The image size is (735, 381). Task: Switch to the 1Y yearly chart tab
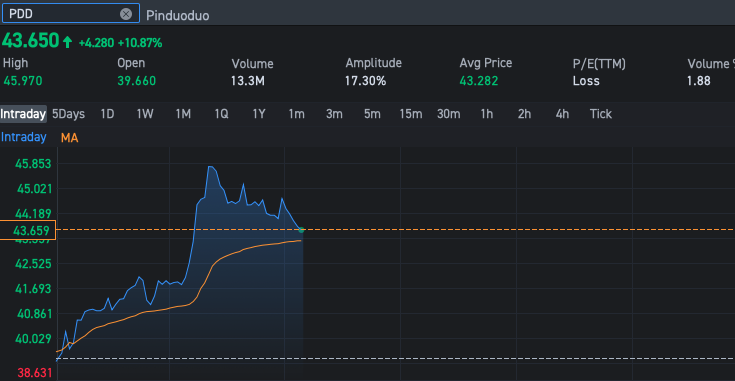point(259,114)
